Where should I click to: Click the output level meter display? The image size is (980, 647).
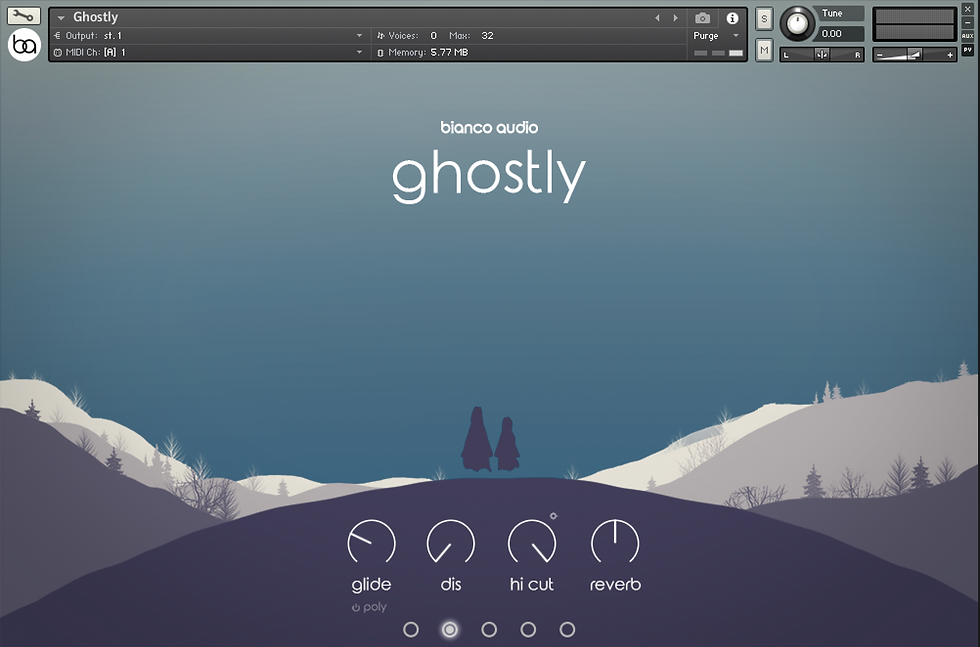914,24
